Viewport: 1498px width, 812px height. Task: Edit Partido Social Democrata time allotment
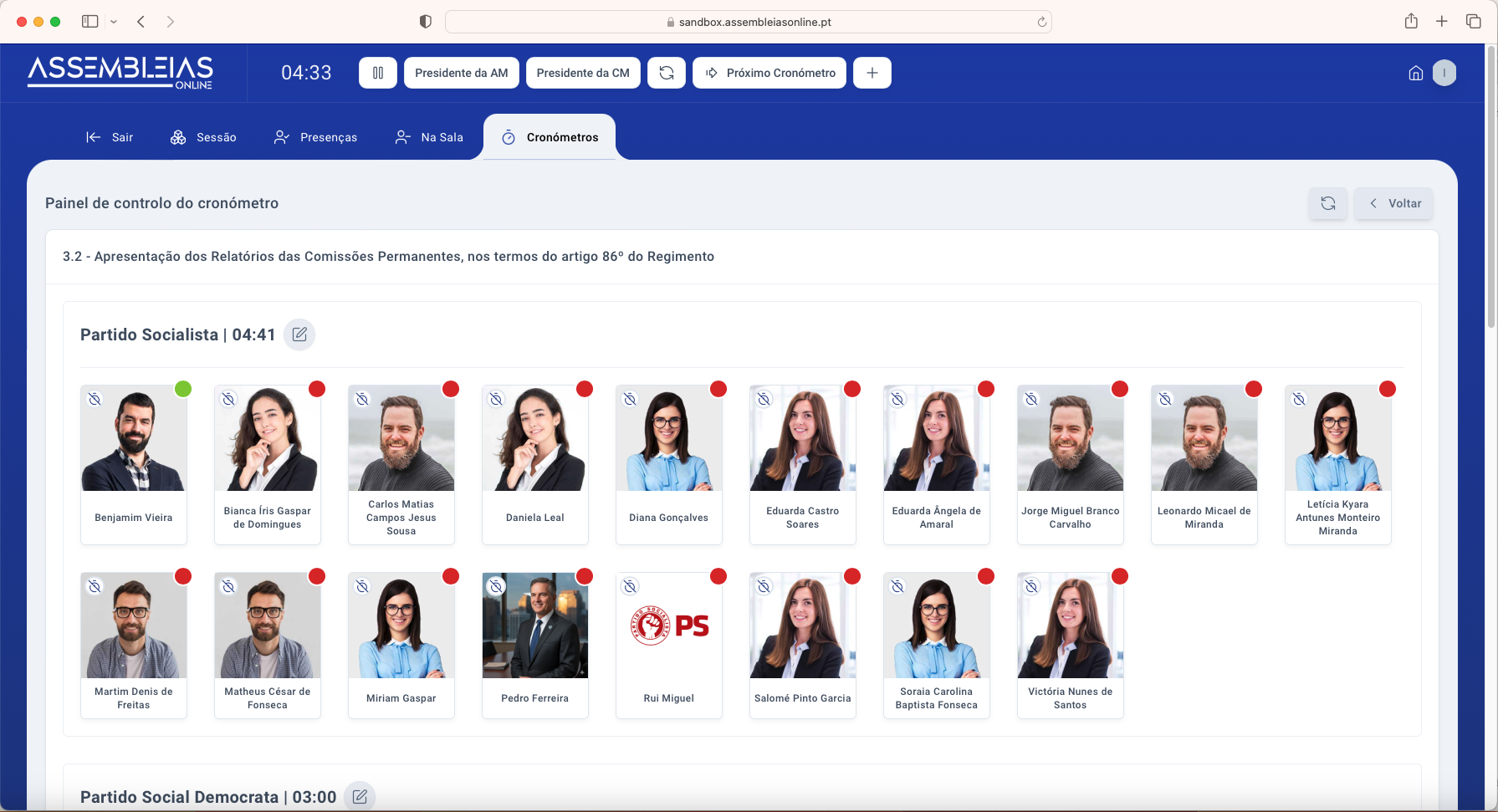360,797
